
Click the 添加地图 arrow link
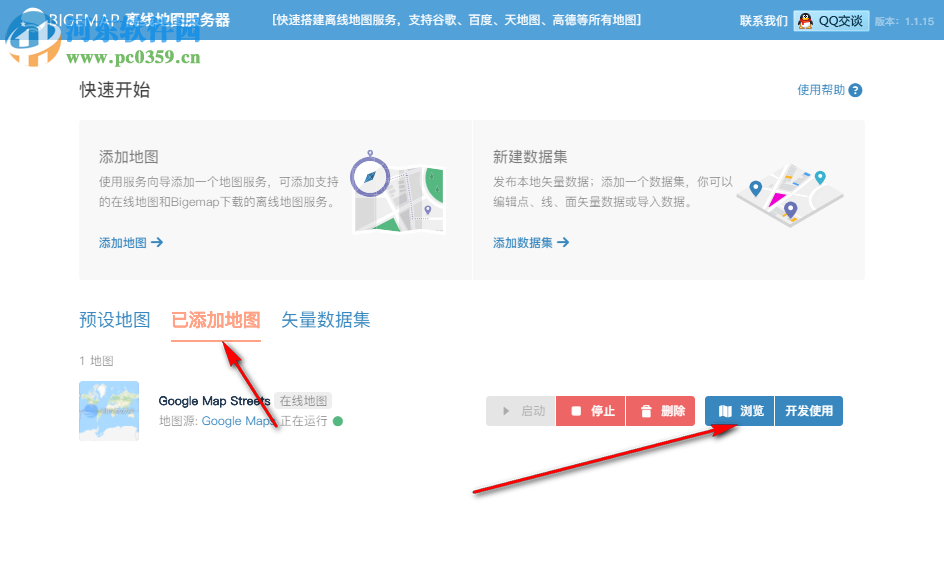pyautogui.click(x=131, y=243)
